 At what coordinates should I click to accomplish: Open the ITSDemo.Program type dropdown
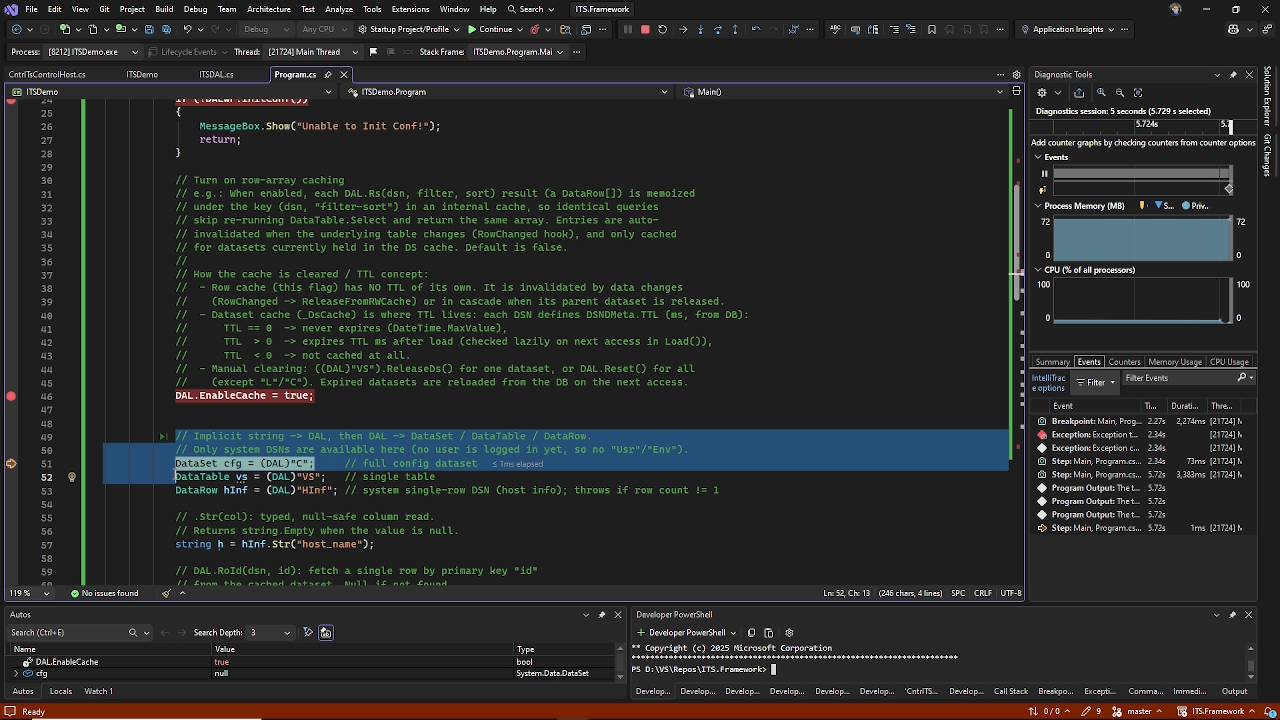508,92
